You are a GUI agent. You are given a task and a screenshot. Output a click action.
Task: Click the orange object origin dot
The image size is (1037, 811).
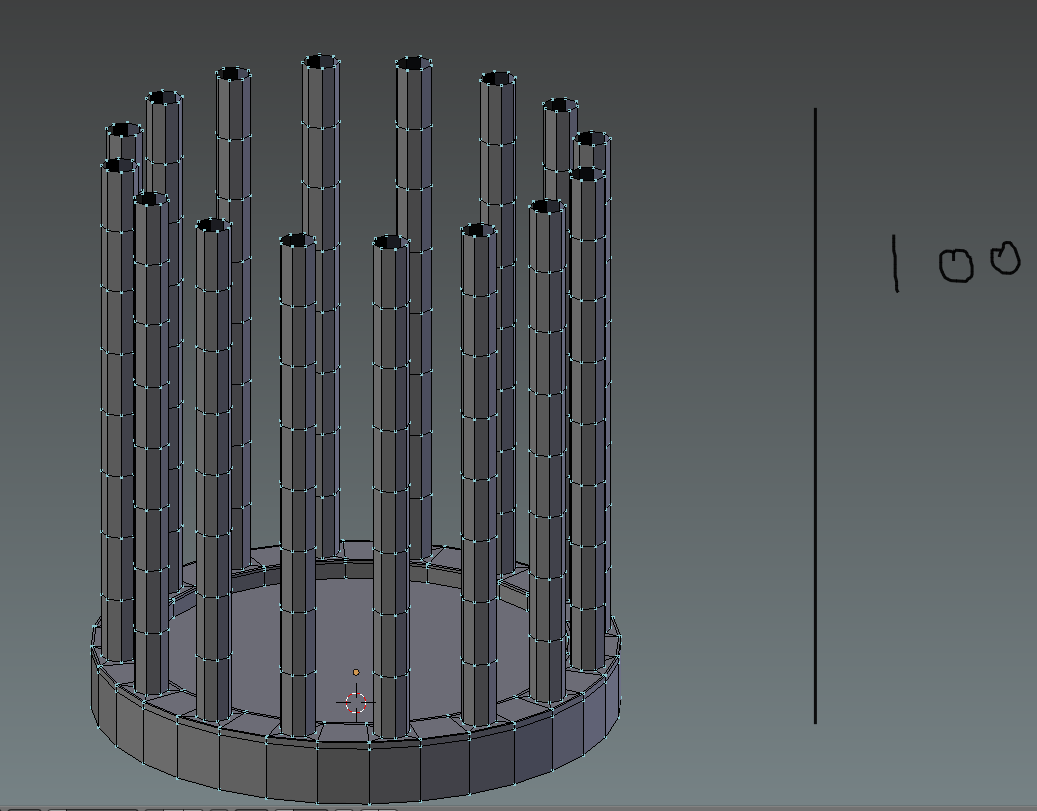click(356, 672)
